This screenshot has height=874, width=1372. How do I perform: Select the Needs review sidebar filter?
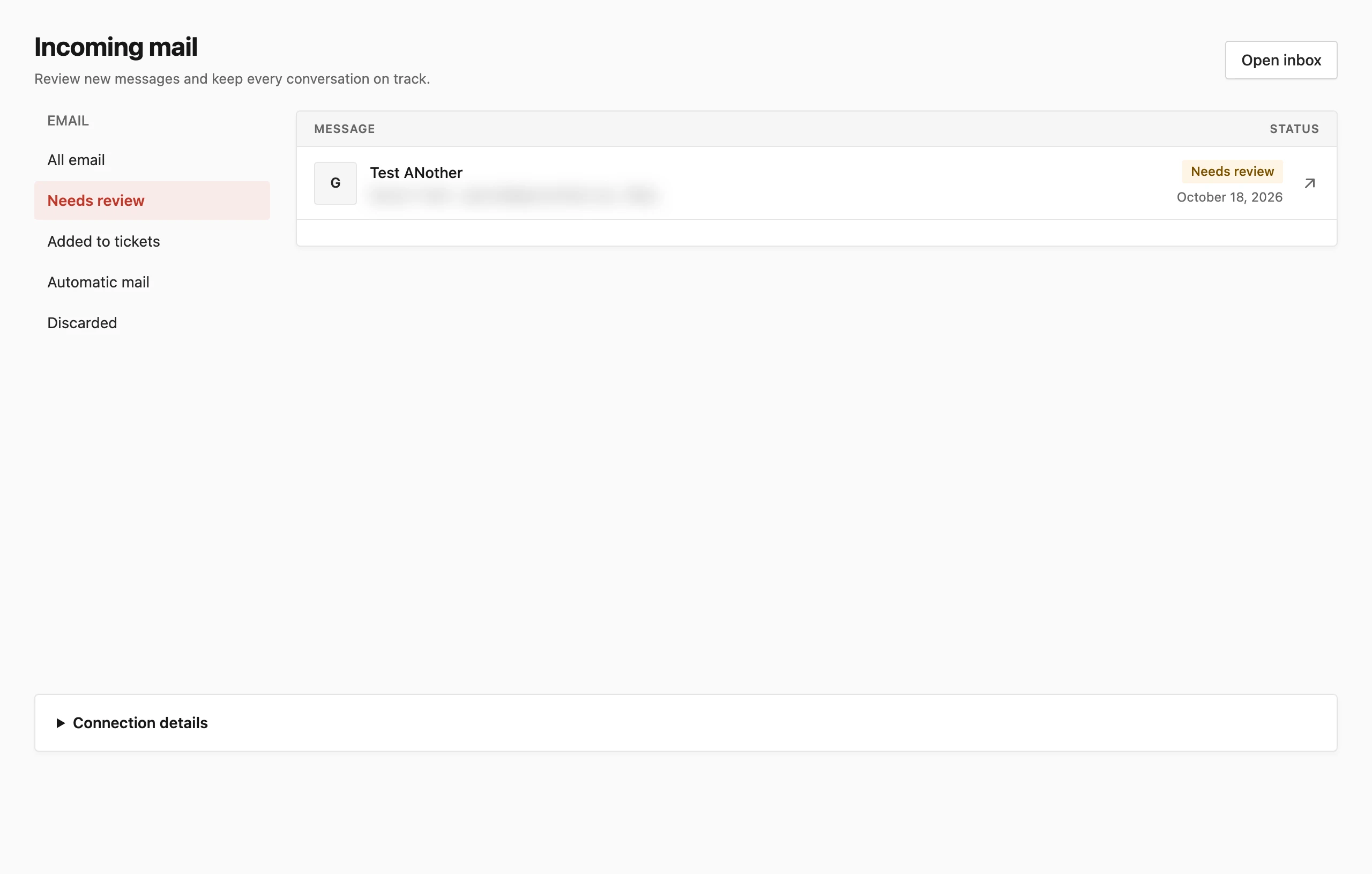pyautogui.click(x=152, y=201)
